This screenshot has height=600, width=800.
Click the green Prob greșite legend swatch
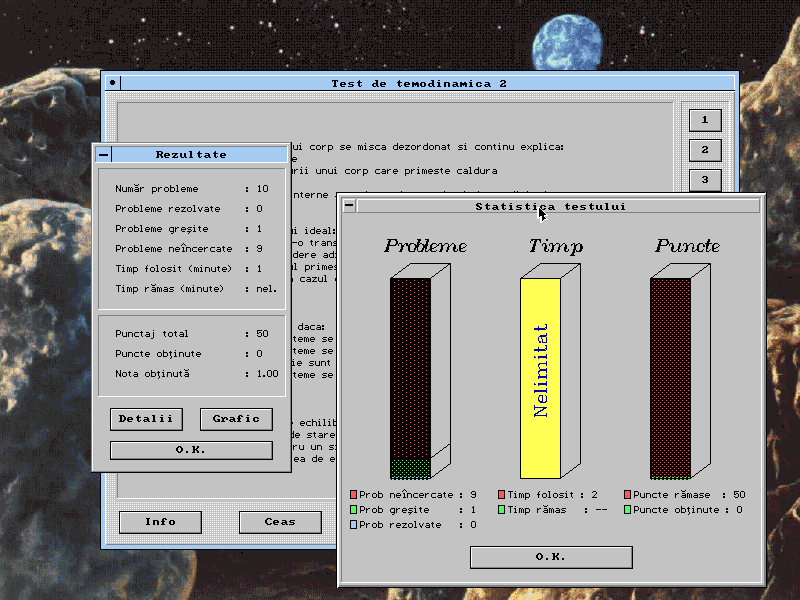tap(354, 509)
